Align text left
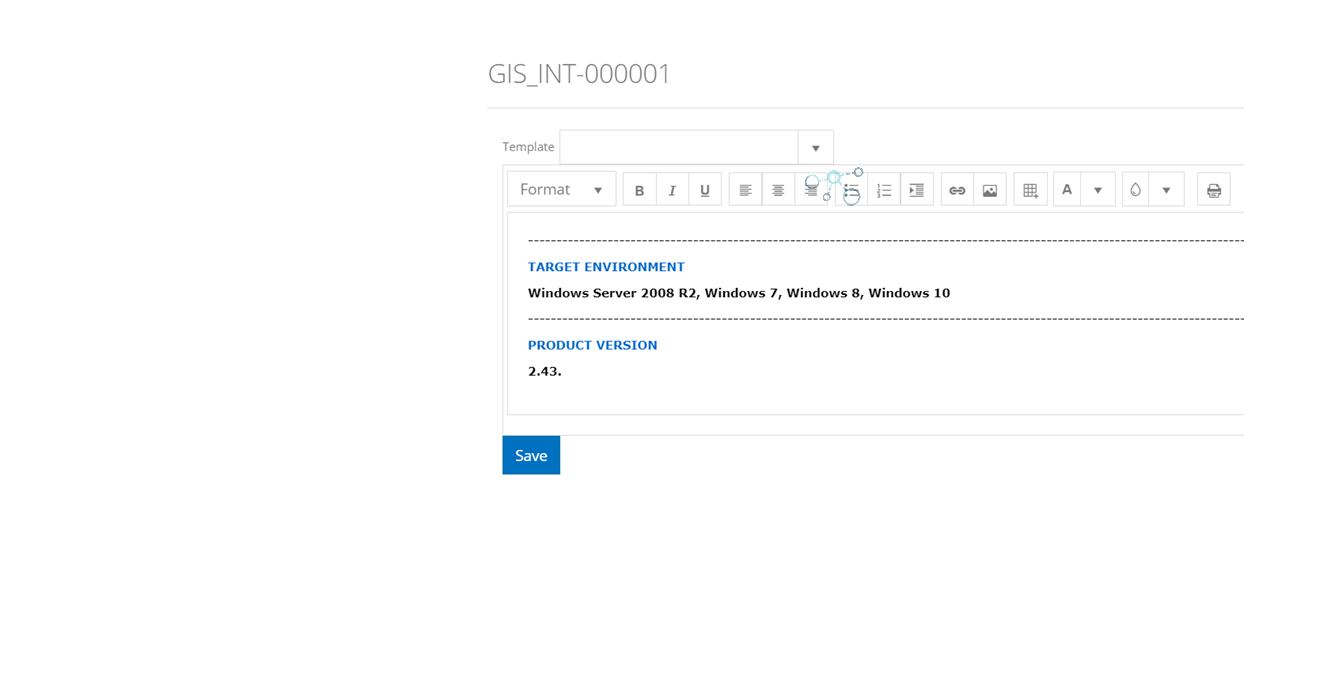Viewport: 1341px width, 686px height. click(745, 190)
